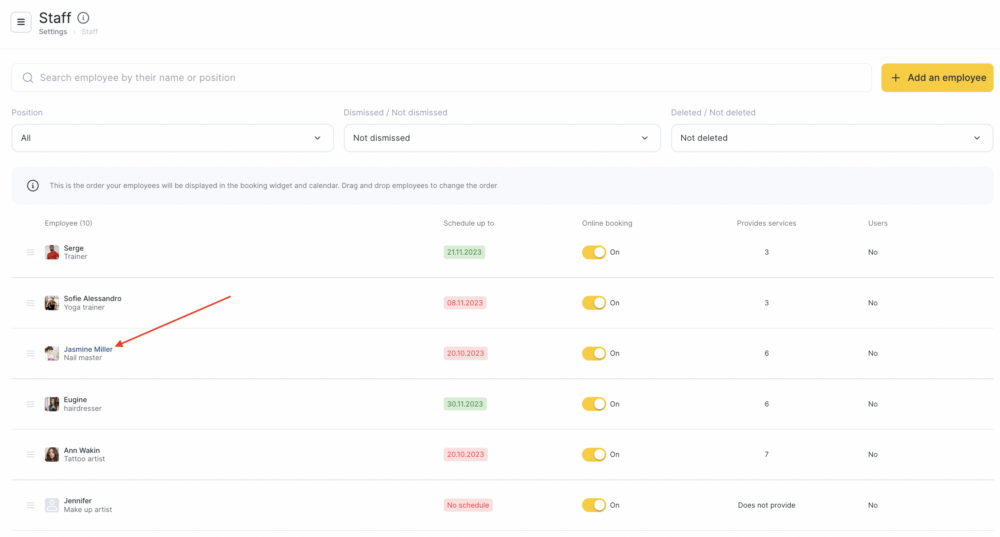Click drag handle for Jennifer row
The height and width of the screenshot is (537, 1000).
pyautogui.click(x=30, y=505)
